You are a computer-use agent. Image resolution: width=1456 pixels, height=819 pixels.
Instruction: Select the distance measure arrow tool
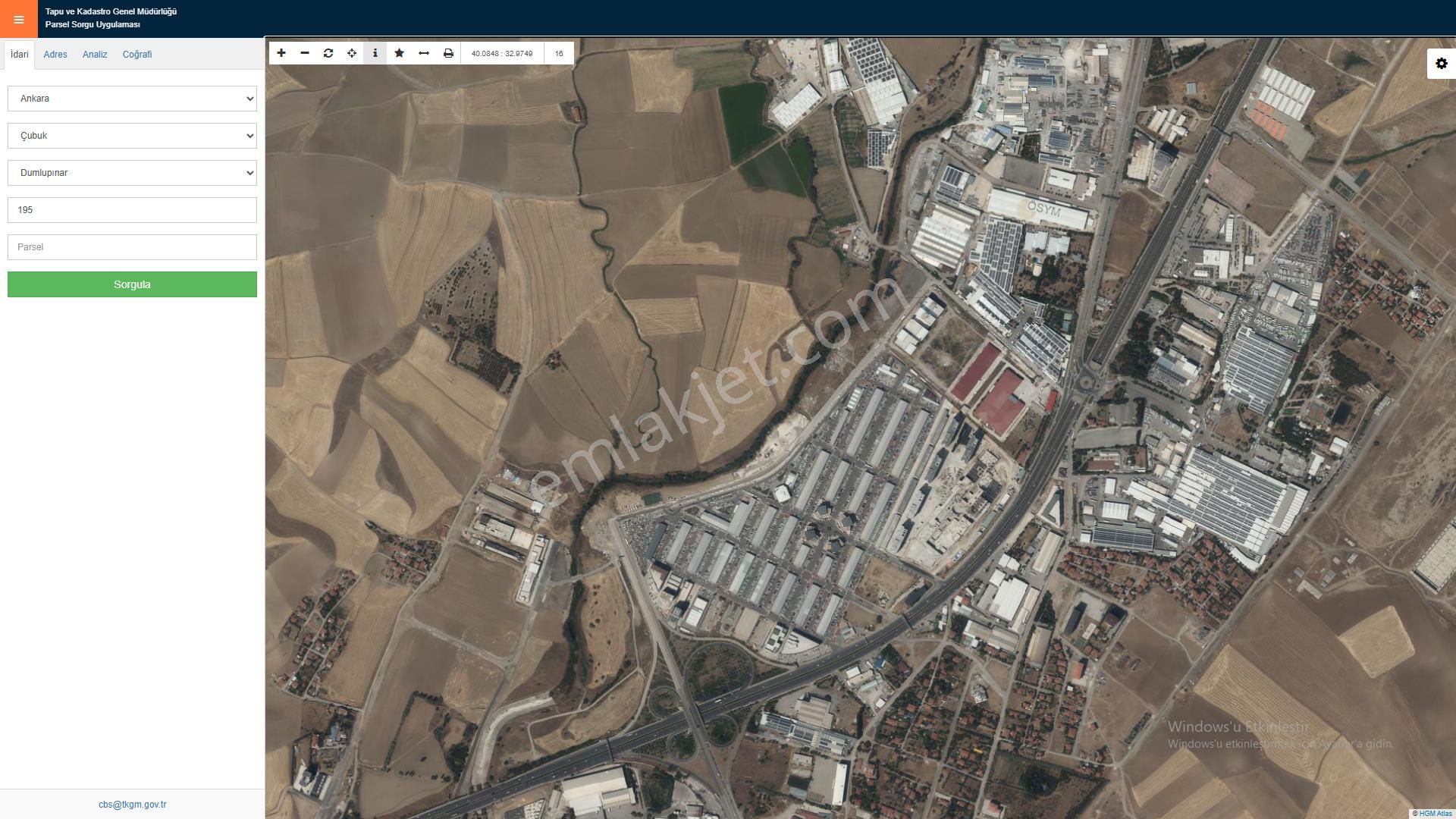(x=424, y=53)
